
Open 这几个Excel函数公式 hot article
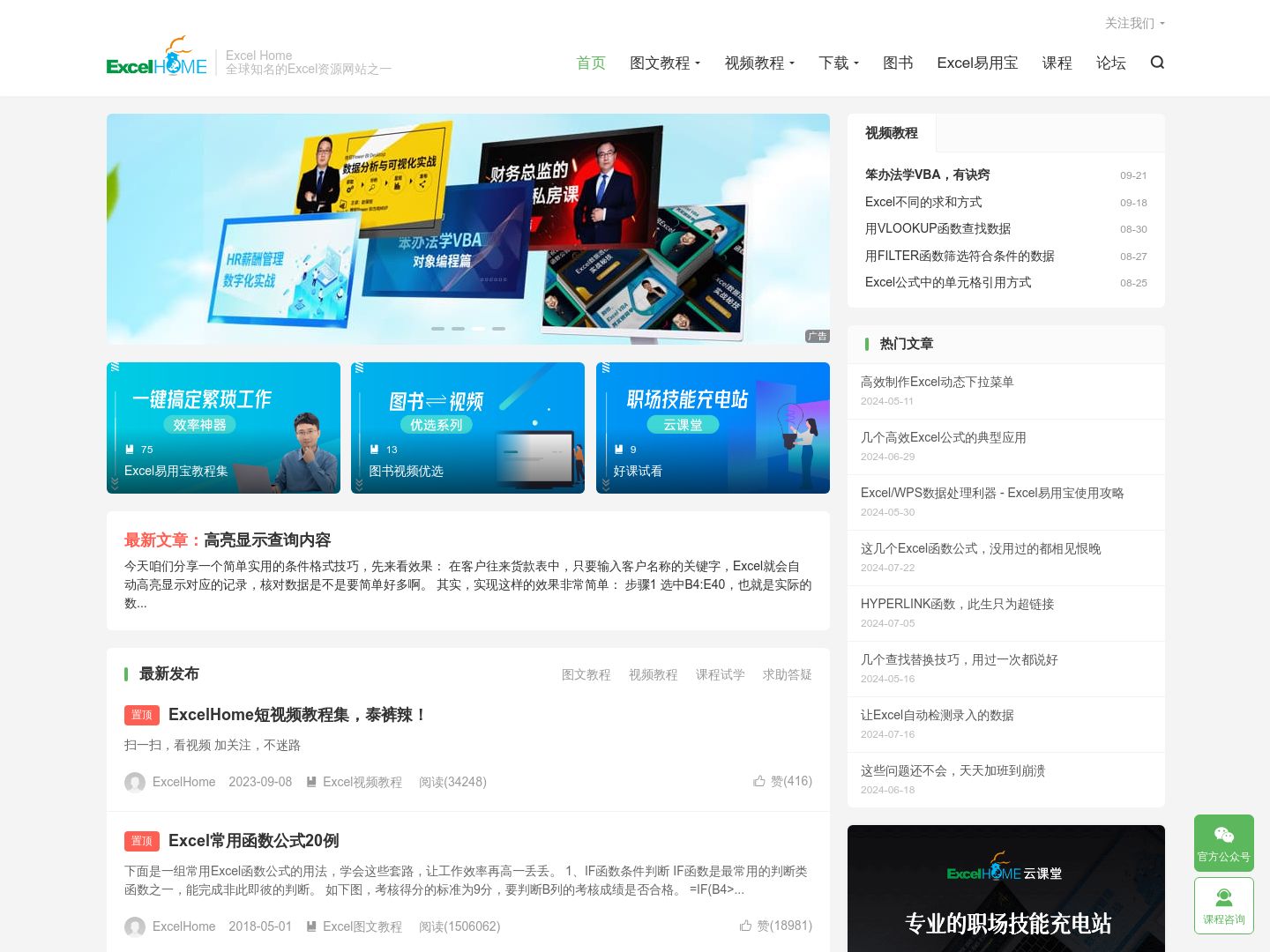click(981, 548)
